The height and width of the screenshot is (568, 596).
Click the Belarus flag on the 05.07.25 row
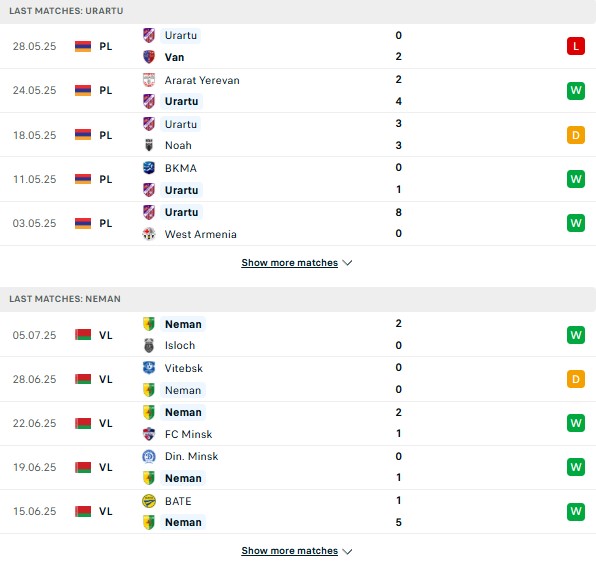click(x=83, y=335)
